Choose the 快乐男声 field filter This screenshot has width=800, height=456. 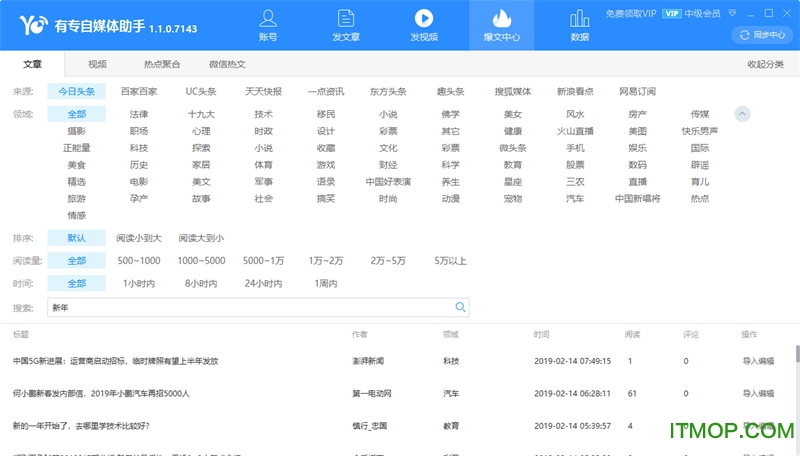click(x=699, y=131)
